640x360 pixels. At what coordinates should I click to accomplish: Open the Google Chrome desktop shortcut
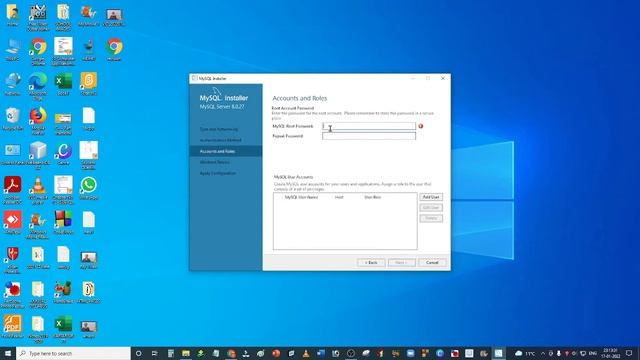[x=38, y=51]
